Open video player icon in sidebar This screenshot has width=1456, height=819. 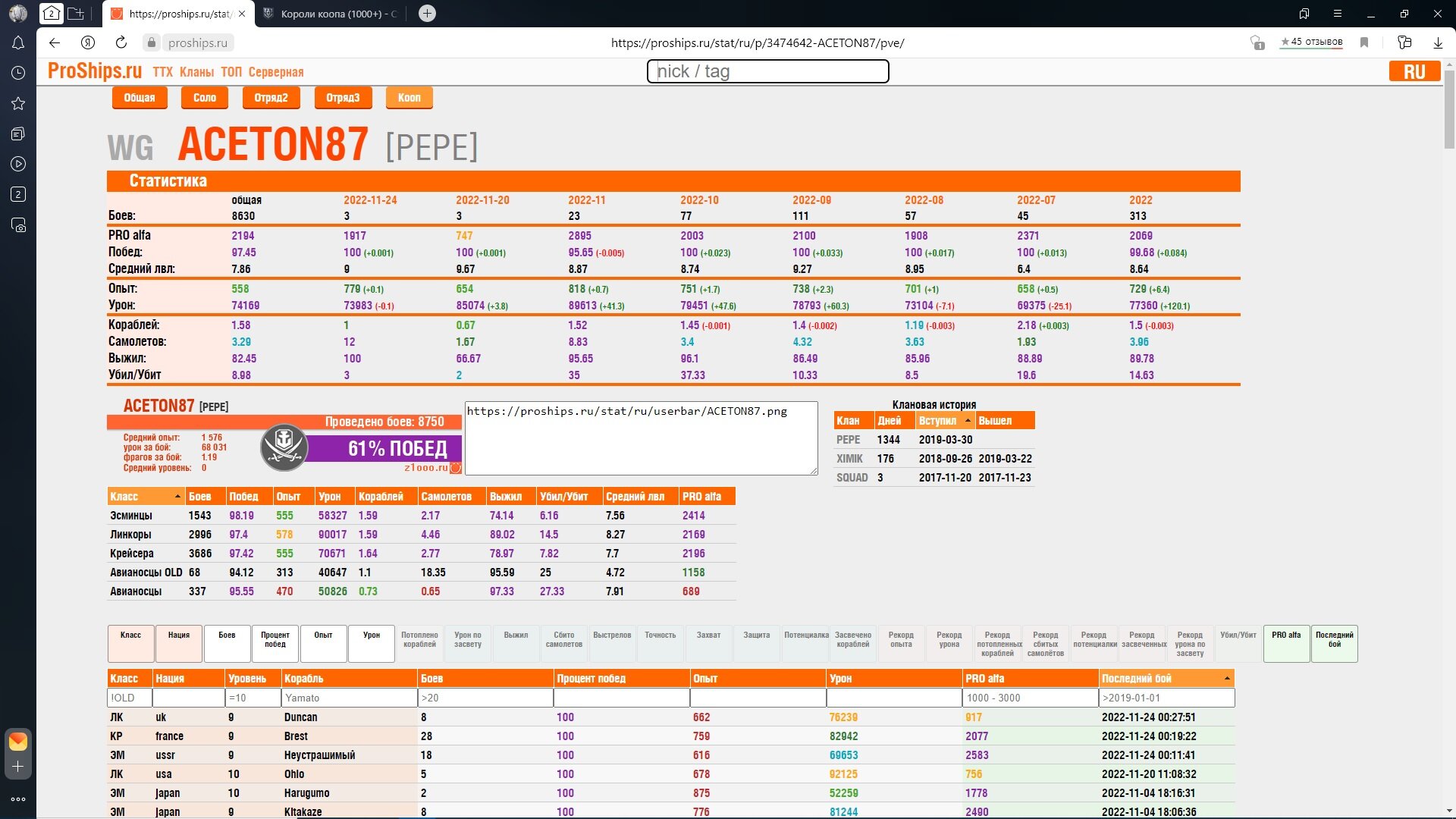(x=18, y=164)
